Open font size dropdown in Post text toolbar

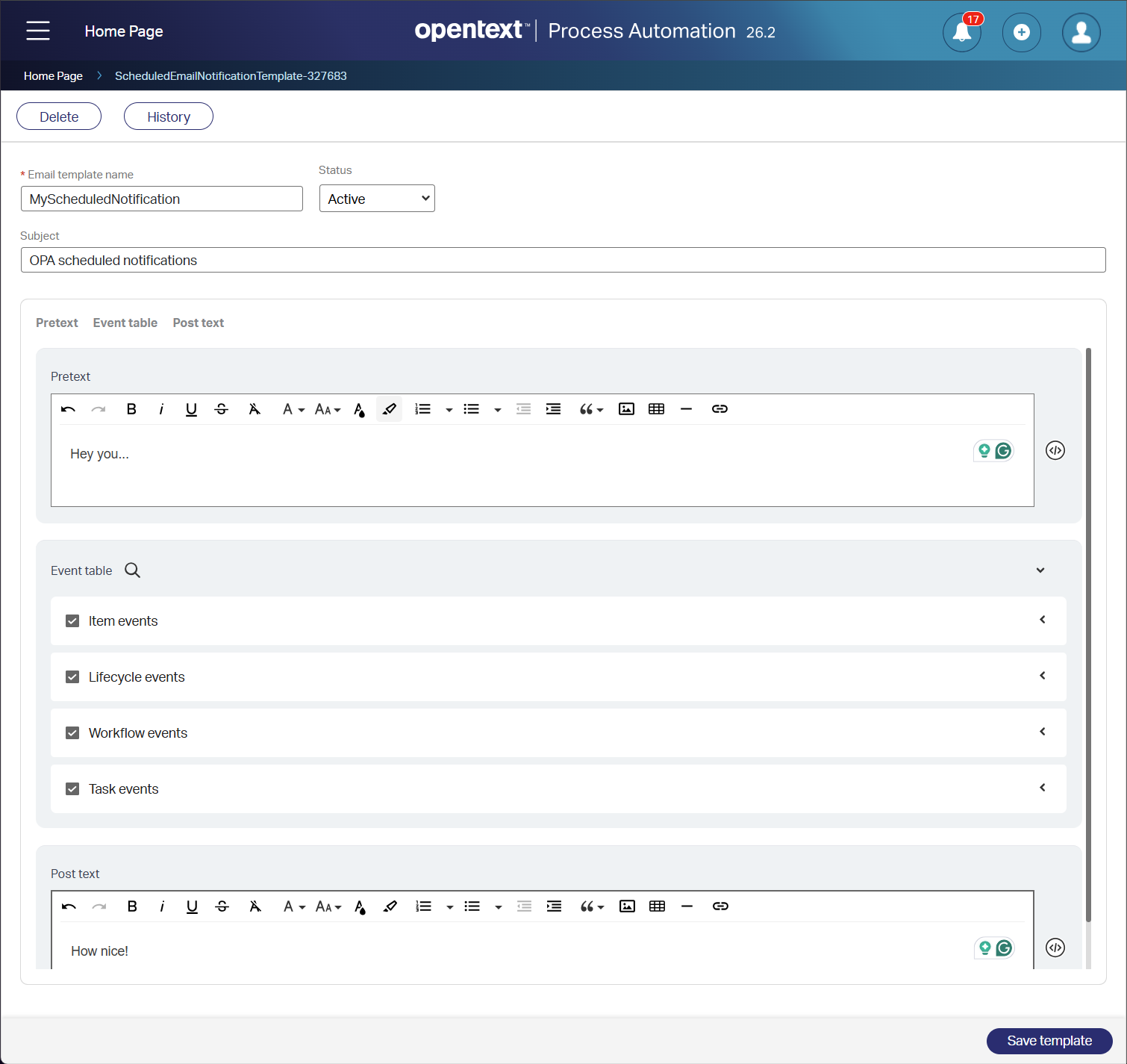[x=328, y=906]
